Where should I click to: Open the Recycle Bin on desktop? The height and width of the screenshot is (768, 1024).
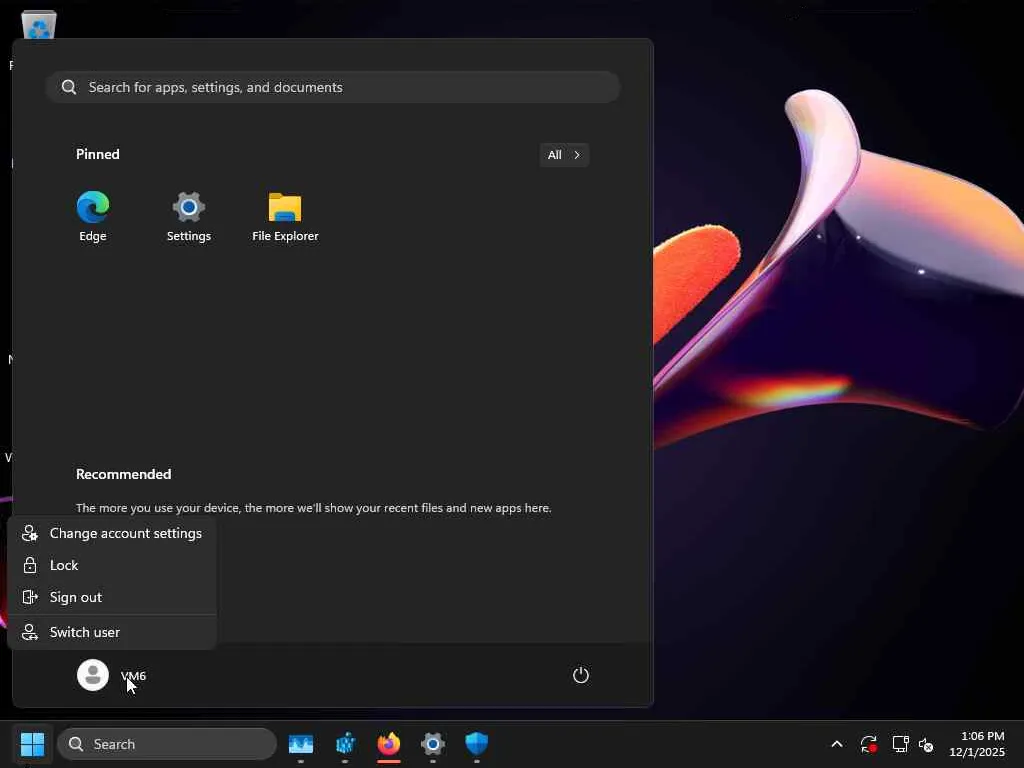(39, 25)
